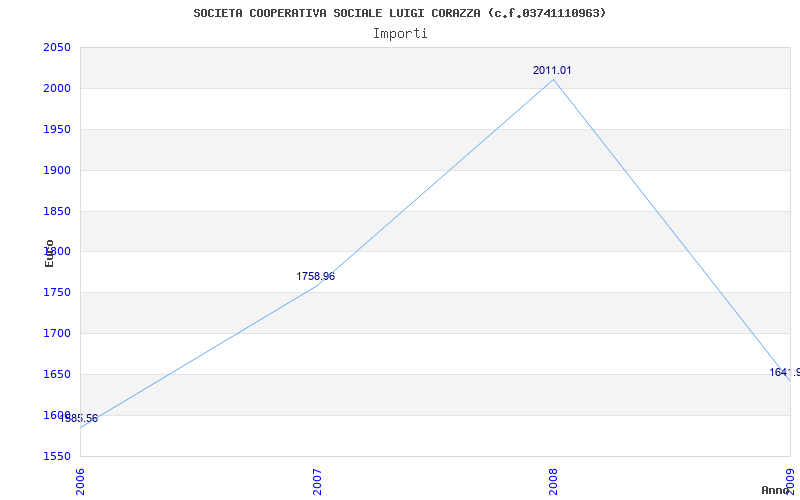Click the 1650 y-axis tick label
800x500 pixels.
tap(57, 374)
